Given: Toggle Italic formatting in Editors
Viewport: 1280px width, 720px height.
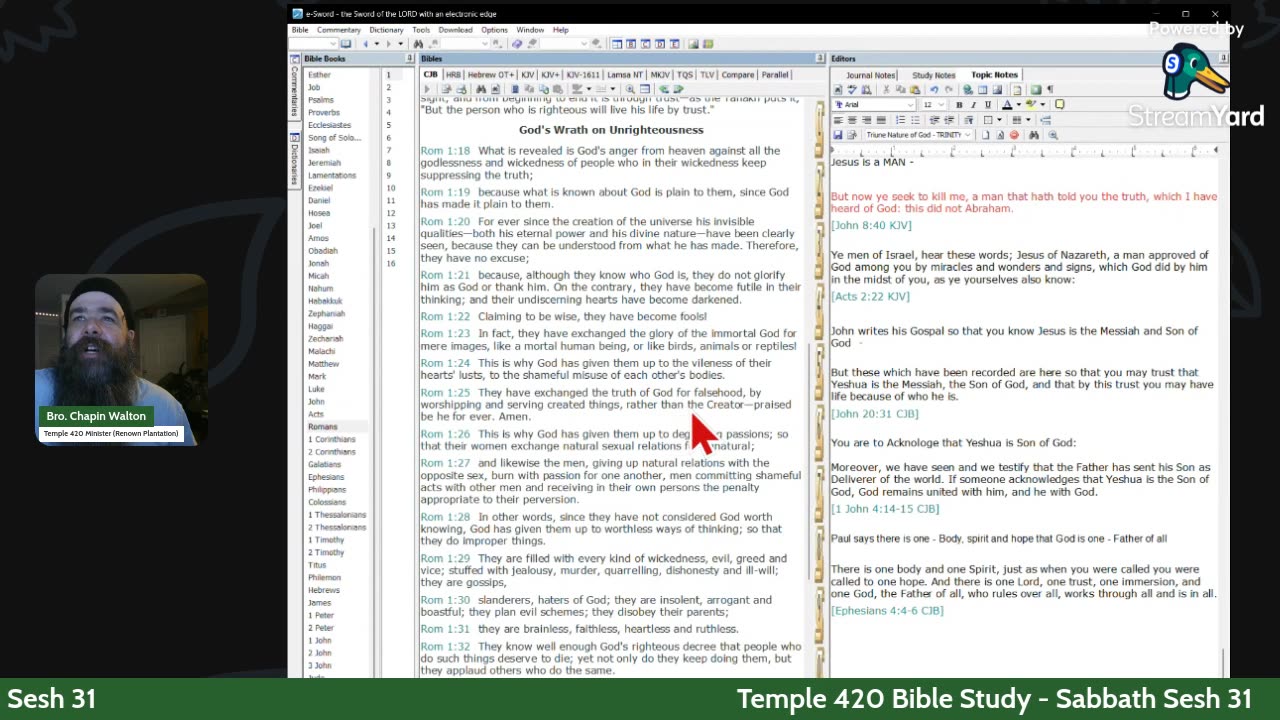Looking at the screenshot, I should (973, 105).
